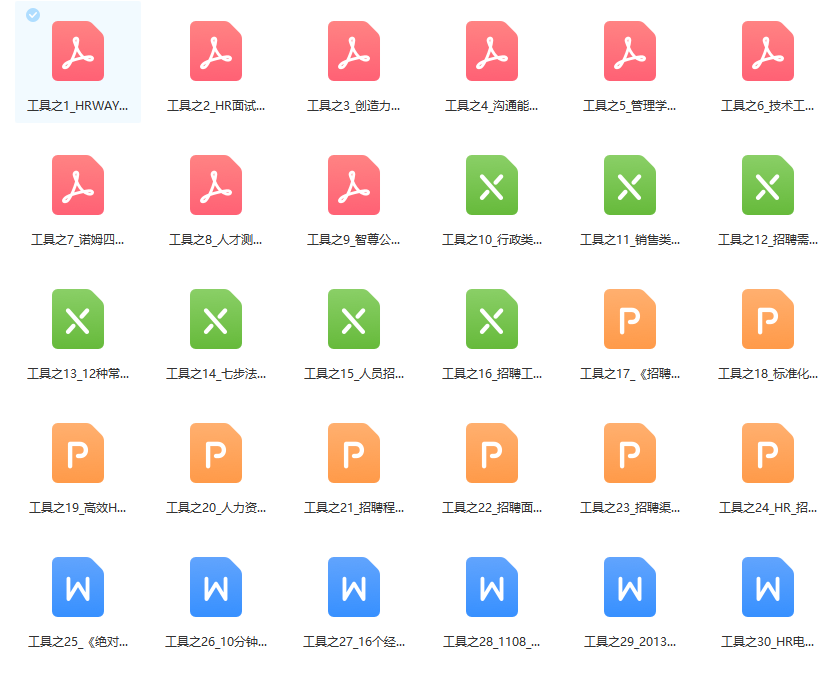This screenshot has width=826, height=675.
Task: Select the 工具之4_沟通能 PDF icon
Action: click(x=492, y=51)
